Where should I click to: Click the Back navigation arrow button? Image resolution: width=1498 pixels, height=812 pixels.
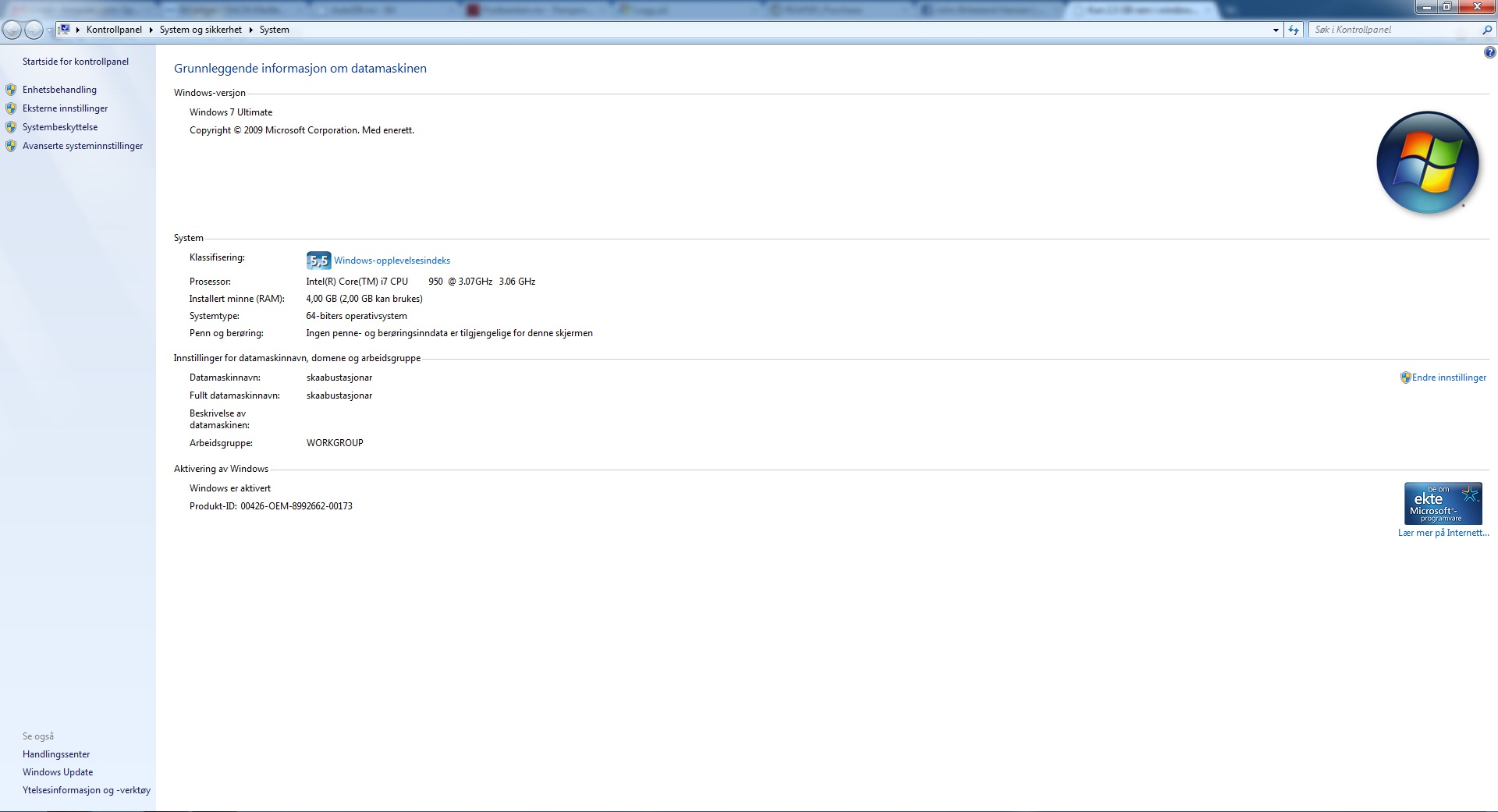point(12,30)
